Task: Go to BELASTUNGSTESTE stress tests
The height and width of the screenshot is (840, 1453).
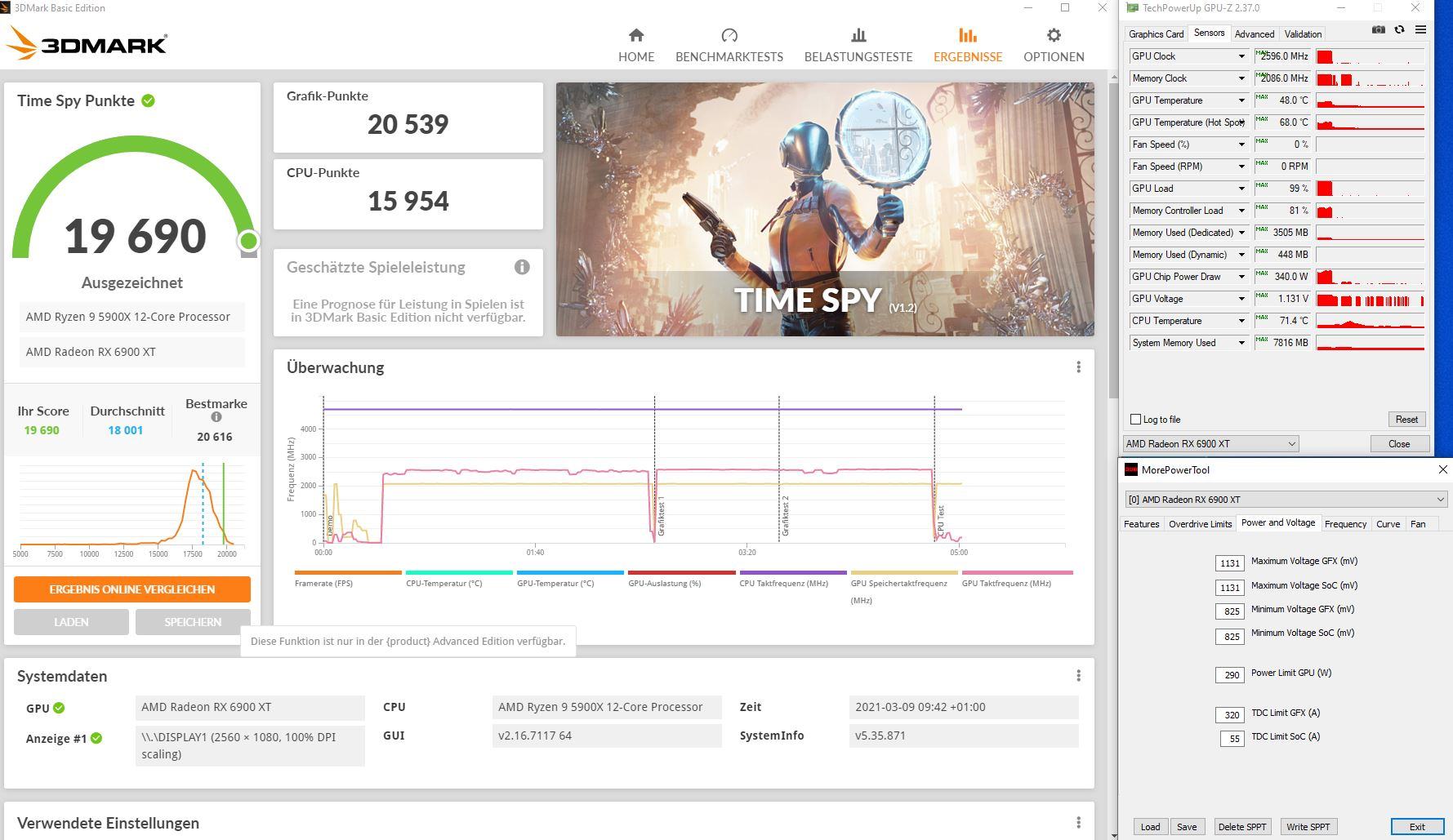Action: pos(858,46)
